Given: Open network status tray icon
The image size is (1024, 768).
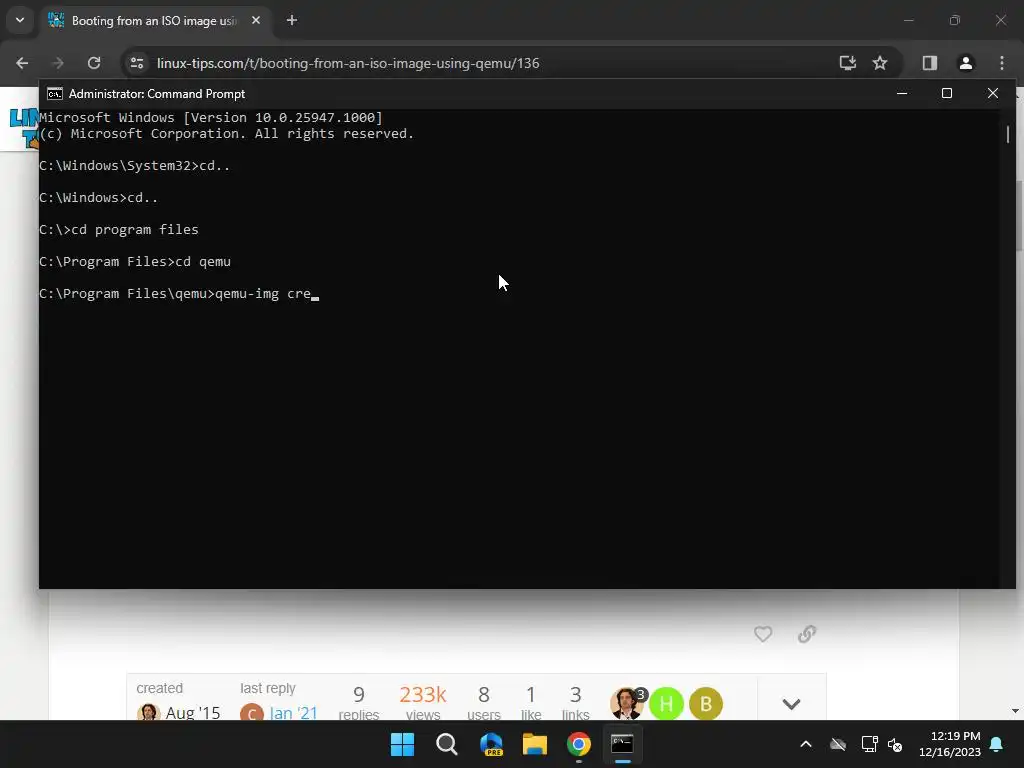Looking at the screenshot, I should 869,744.
